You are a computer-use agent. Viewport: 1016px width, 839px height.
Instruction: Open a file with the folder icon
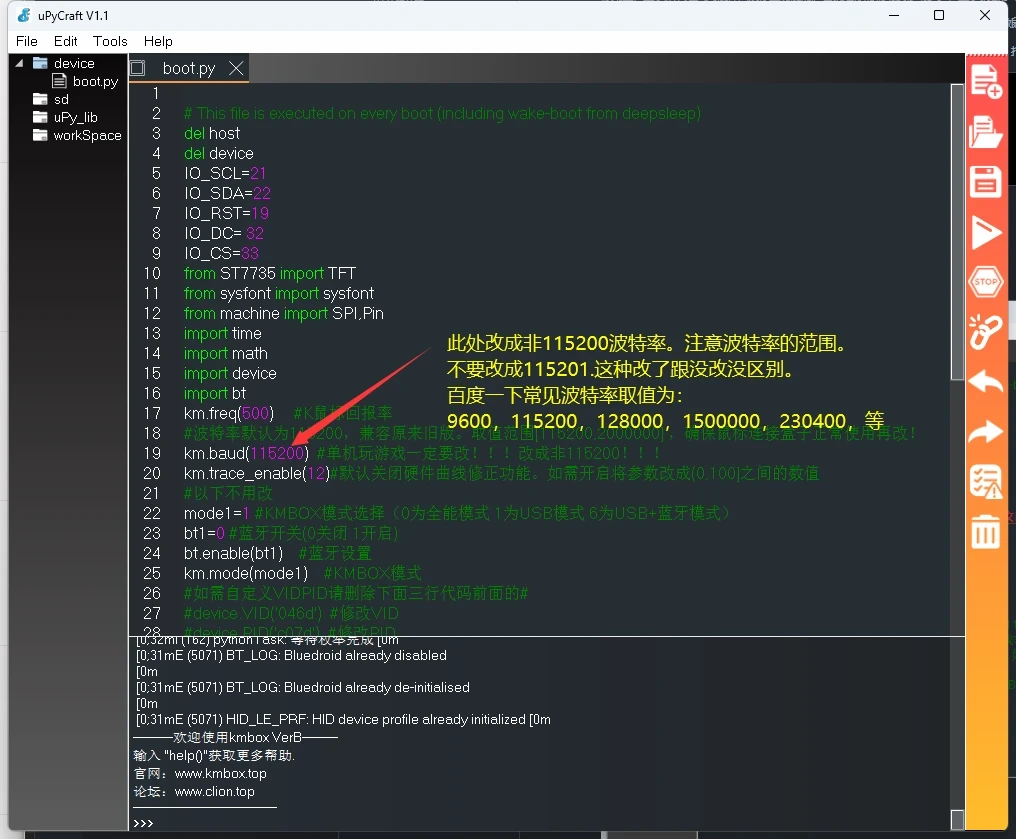[x=986, y=132]
